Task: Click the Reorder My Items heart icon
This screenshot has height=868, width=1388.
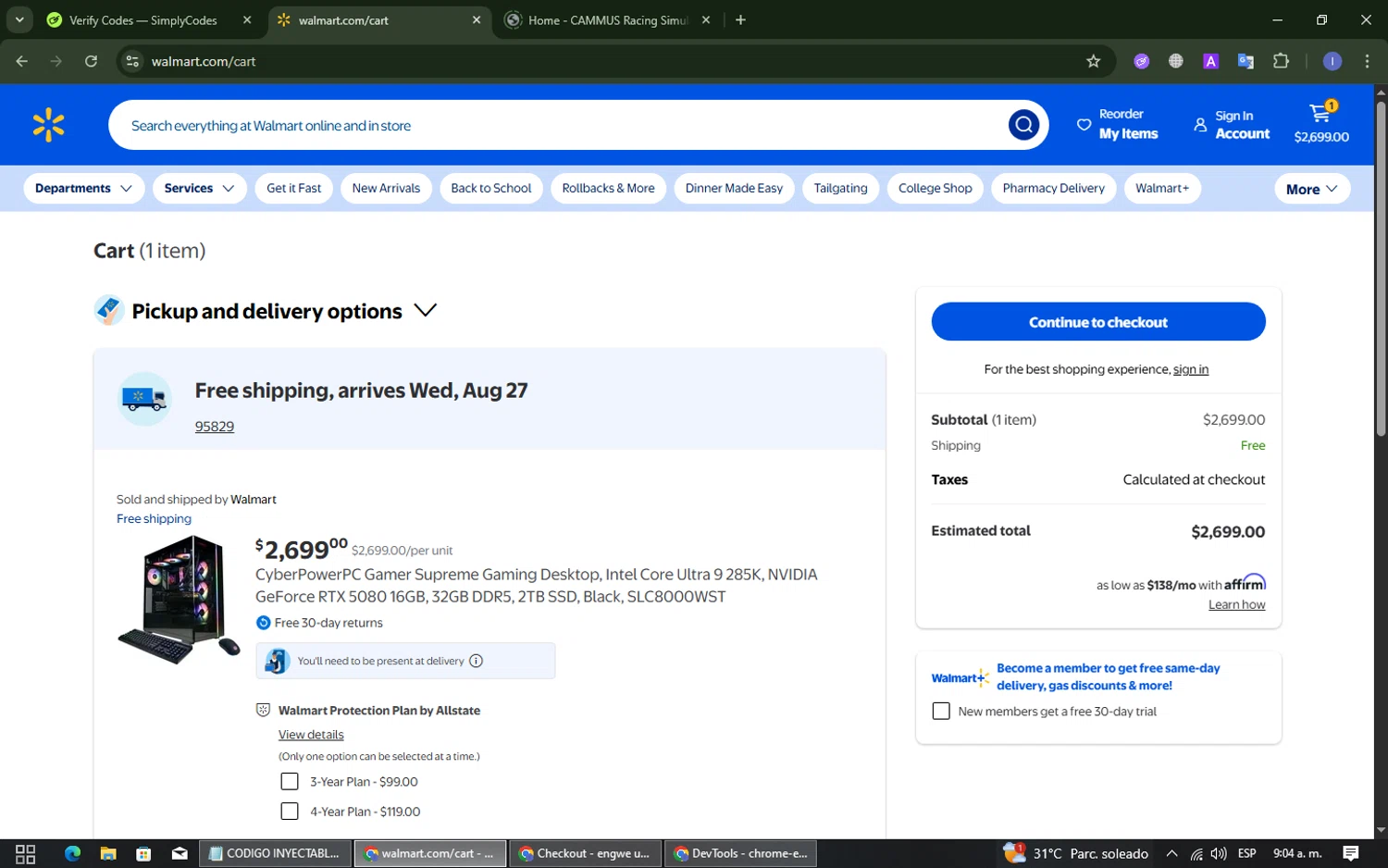Action: coord(1084,124)
